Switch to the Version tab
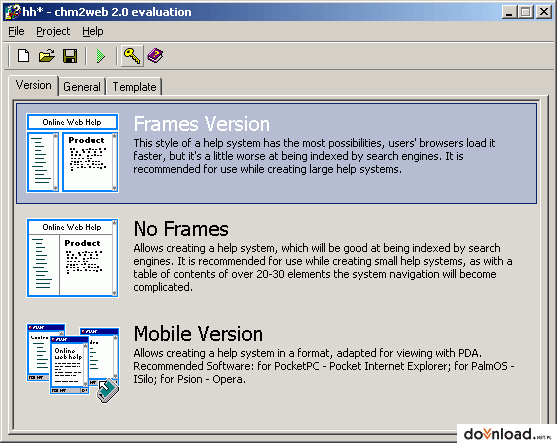Screen dimensions: 557x443 pyautogui.click(x=34, y=86)
